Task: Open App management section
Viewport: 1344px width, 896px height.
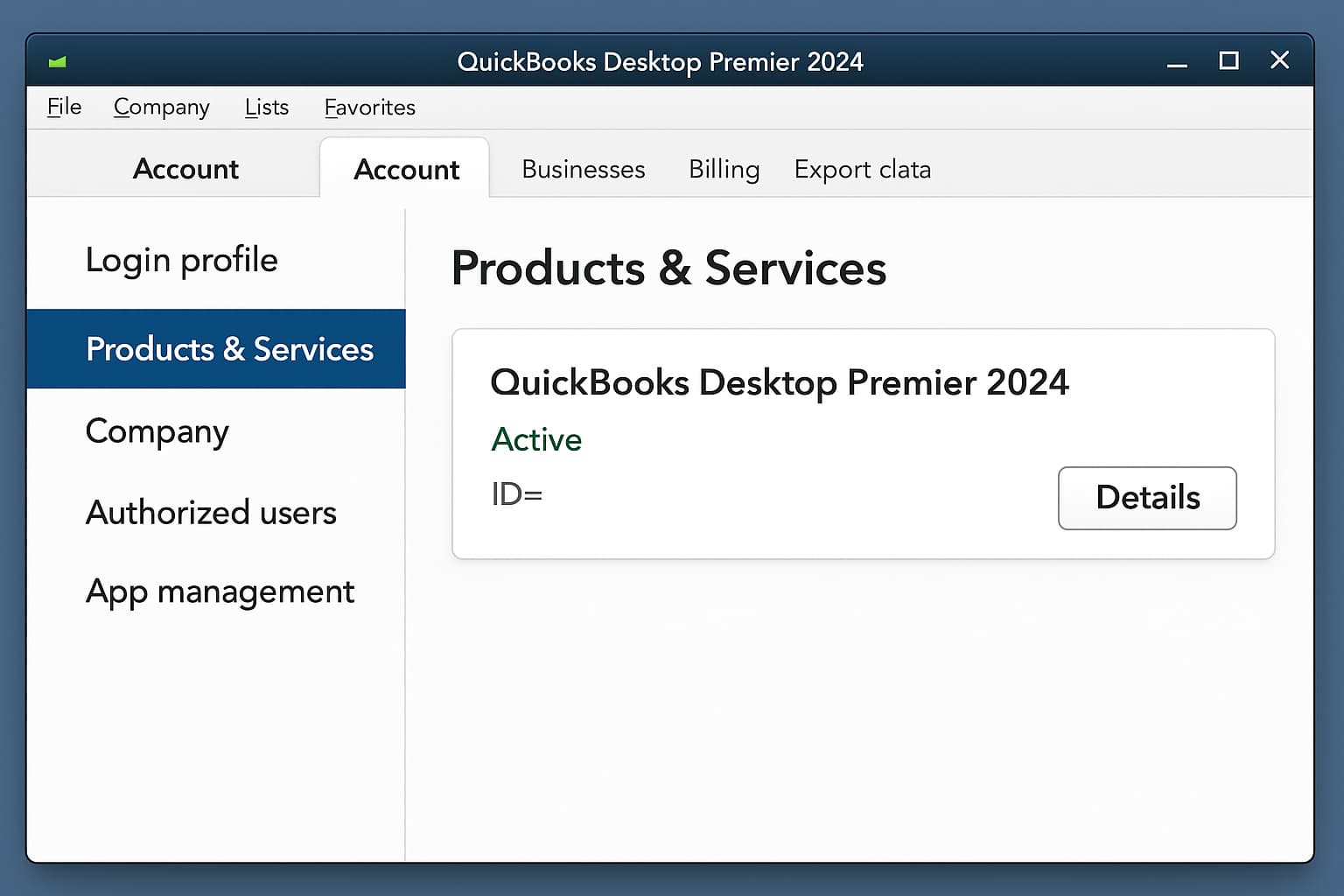Action: (220, 591)
